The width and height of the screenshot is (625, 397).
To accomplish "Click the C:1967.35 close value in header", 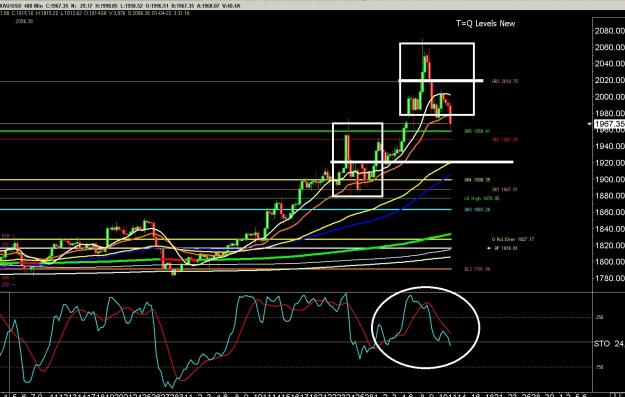I will point(57,6).
